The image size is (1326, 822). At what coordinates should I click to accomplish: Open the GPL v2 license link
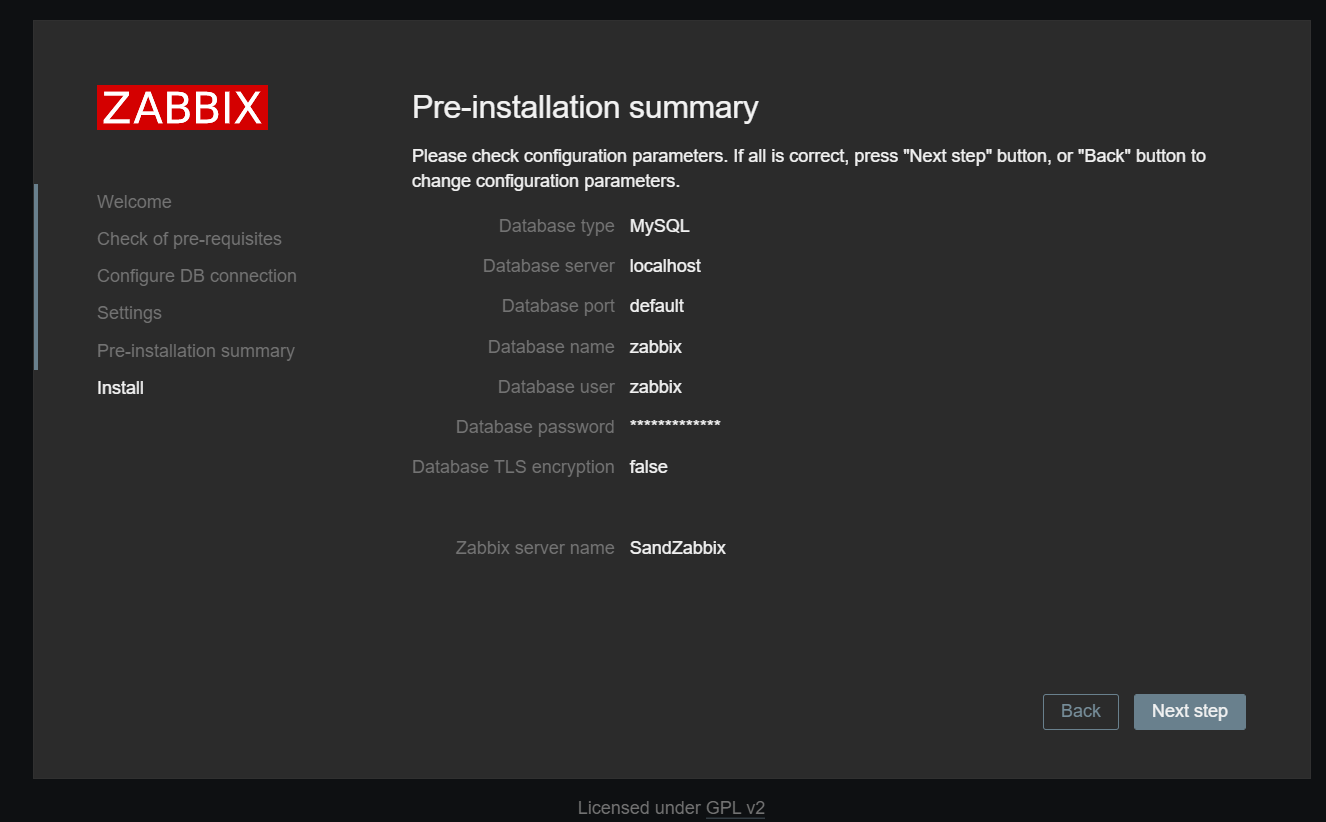735,808
